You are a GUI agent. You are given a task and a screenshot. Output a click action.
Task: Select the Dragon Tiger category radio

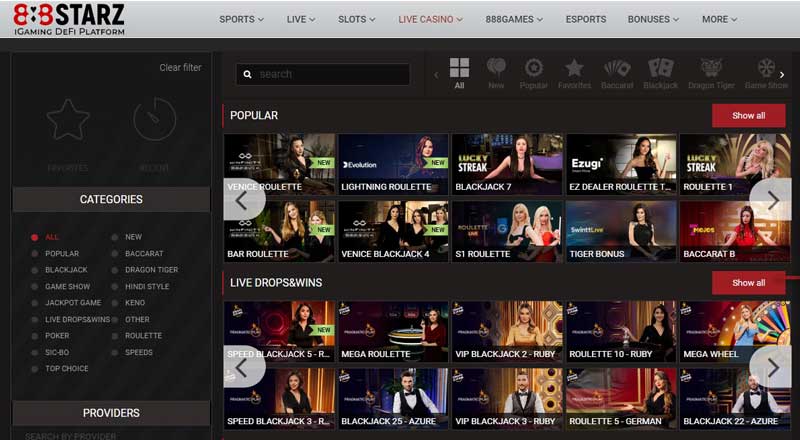115,270
